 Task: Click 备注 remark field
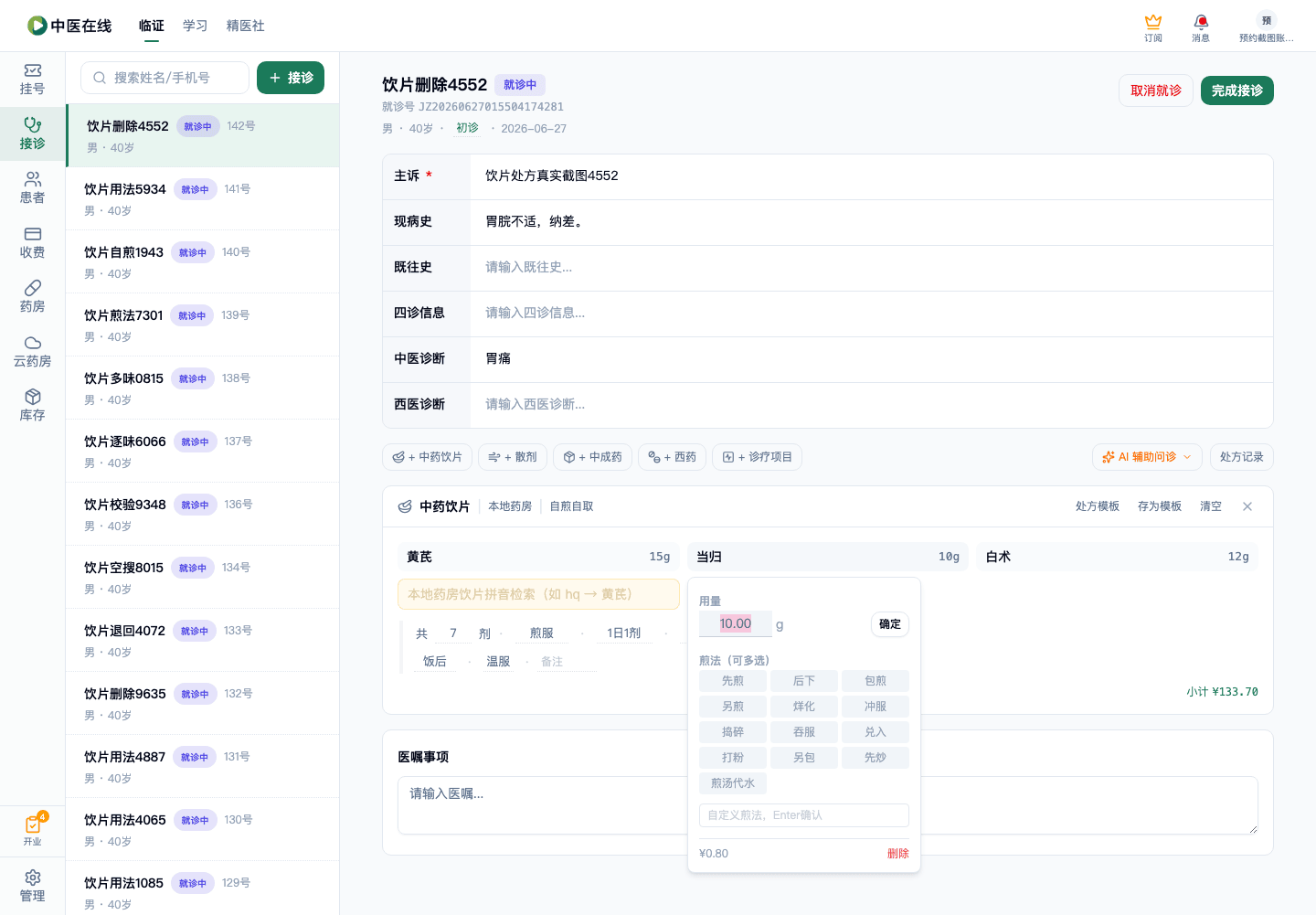tap(565, 662)
